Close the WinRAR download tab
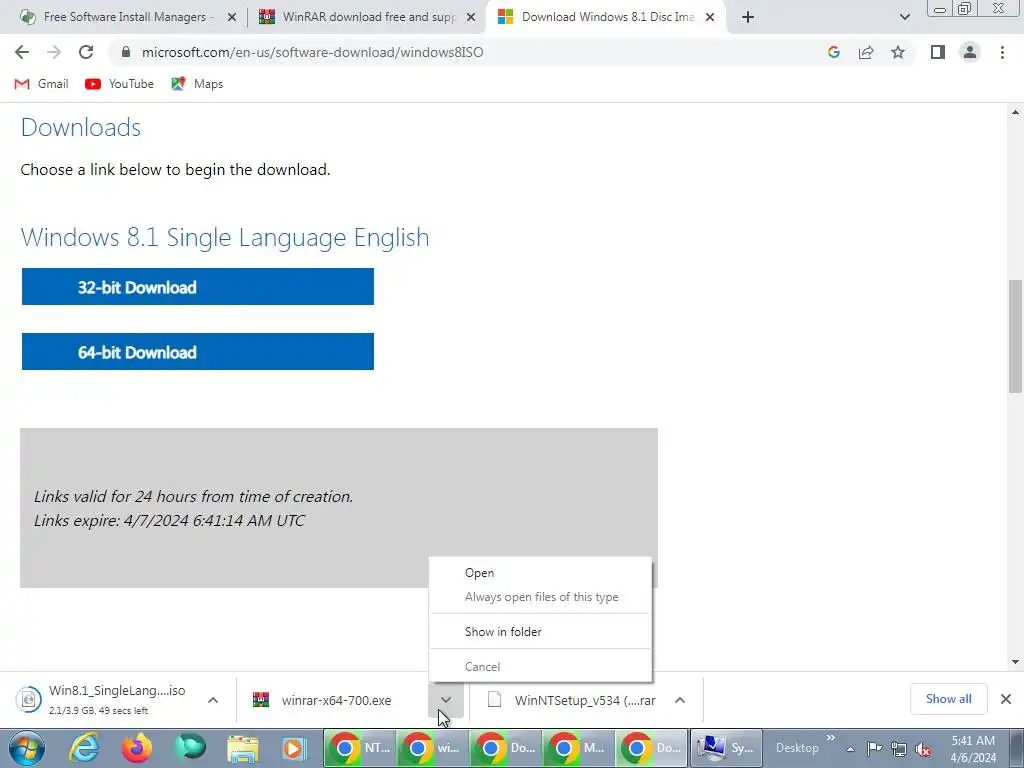The height and width of the screenshot is (768, 1024). click(471, 17)
